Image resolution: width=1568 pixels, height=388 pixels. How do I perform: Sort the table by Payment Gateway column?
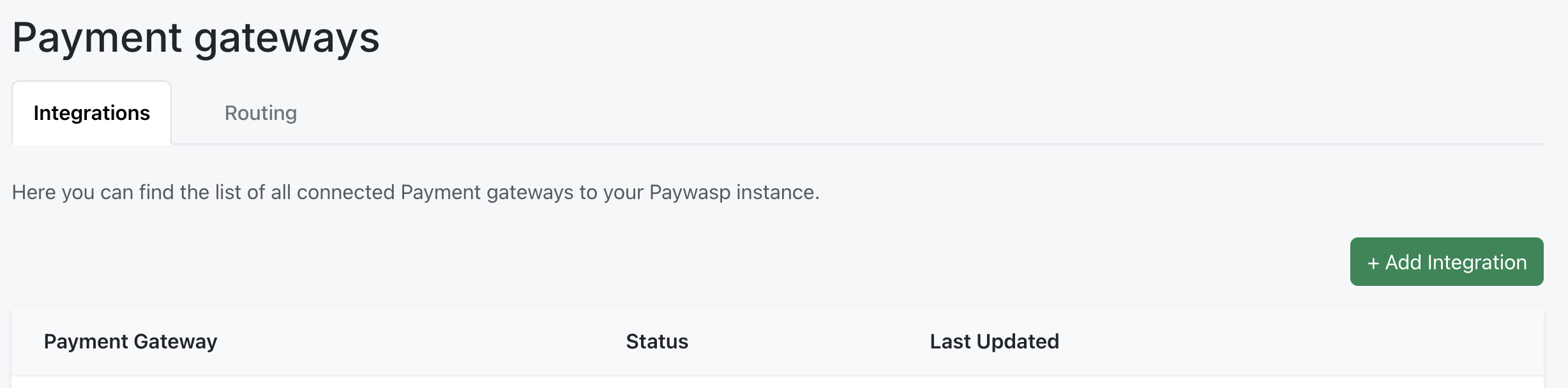click(x=130, y=342)
